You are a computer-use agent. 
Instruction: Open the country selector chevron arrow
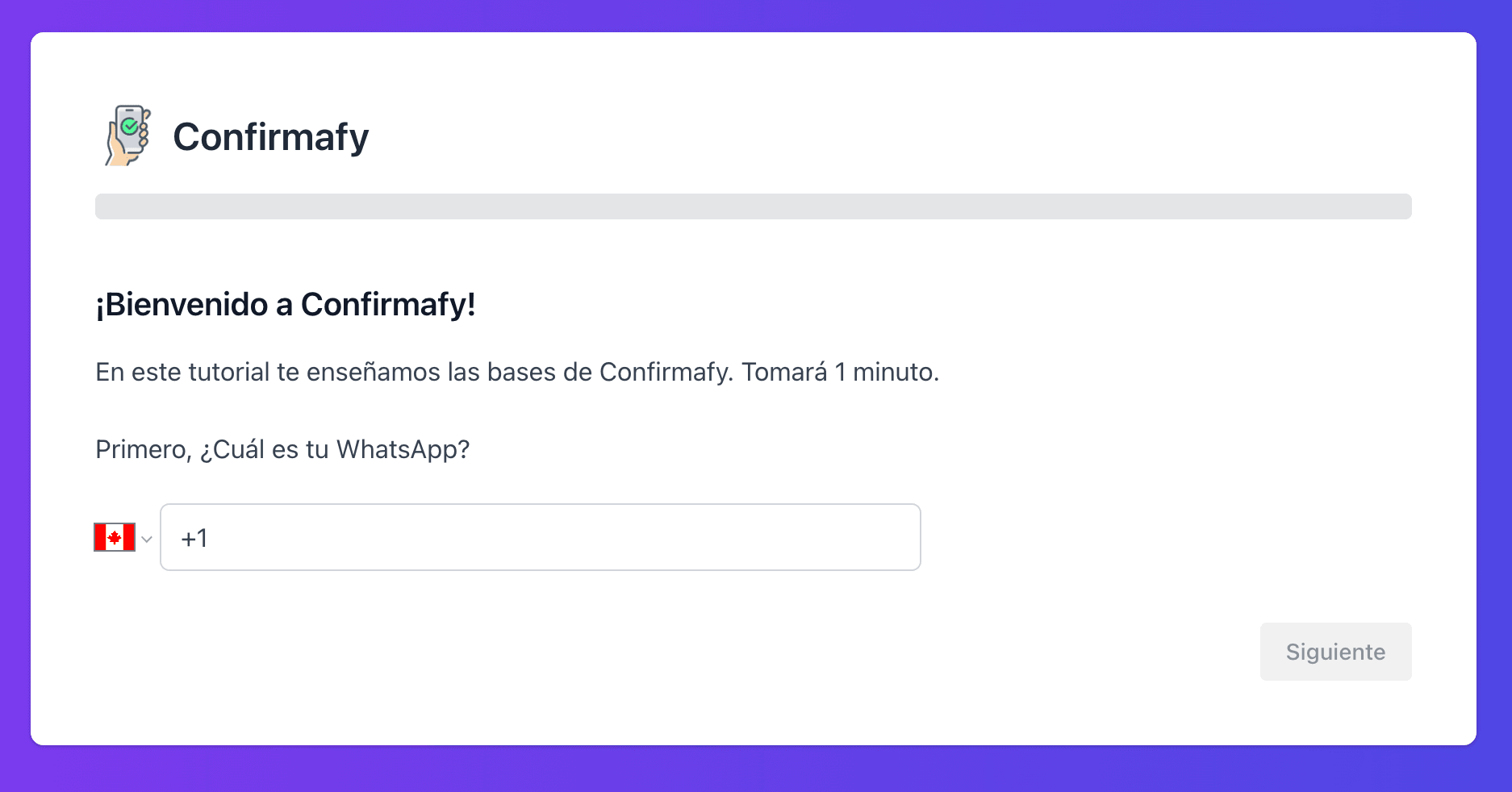[147, 539]
